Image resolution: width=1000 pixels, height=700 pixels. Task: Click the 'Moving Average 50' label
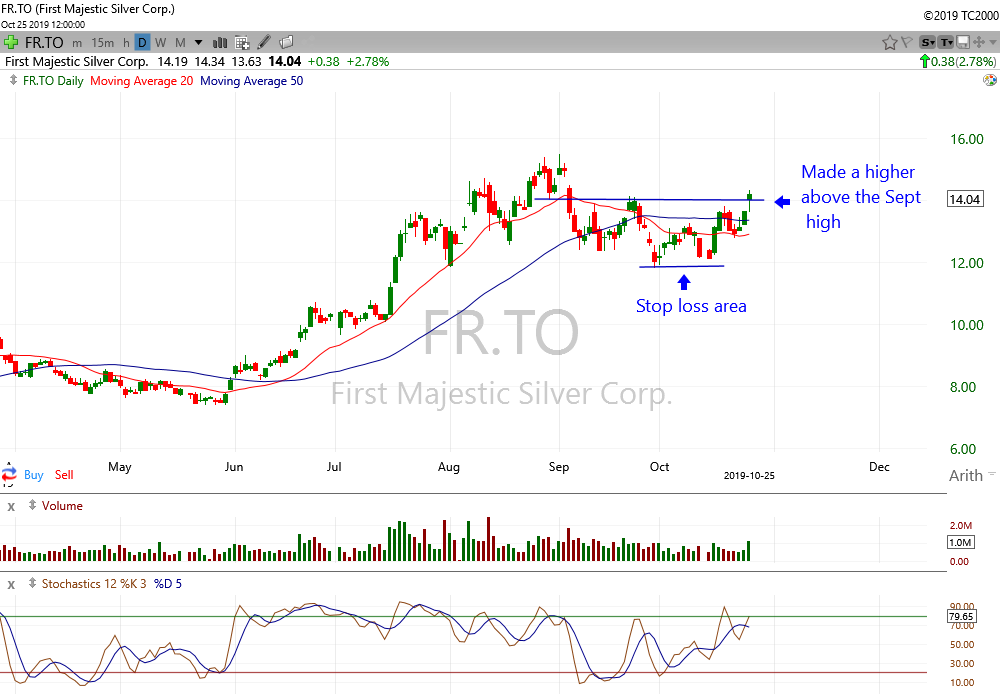point(252,81)
